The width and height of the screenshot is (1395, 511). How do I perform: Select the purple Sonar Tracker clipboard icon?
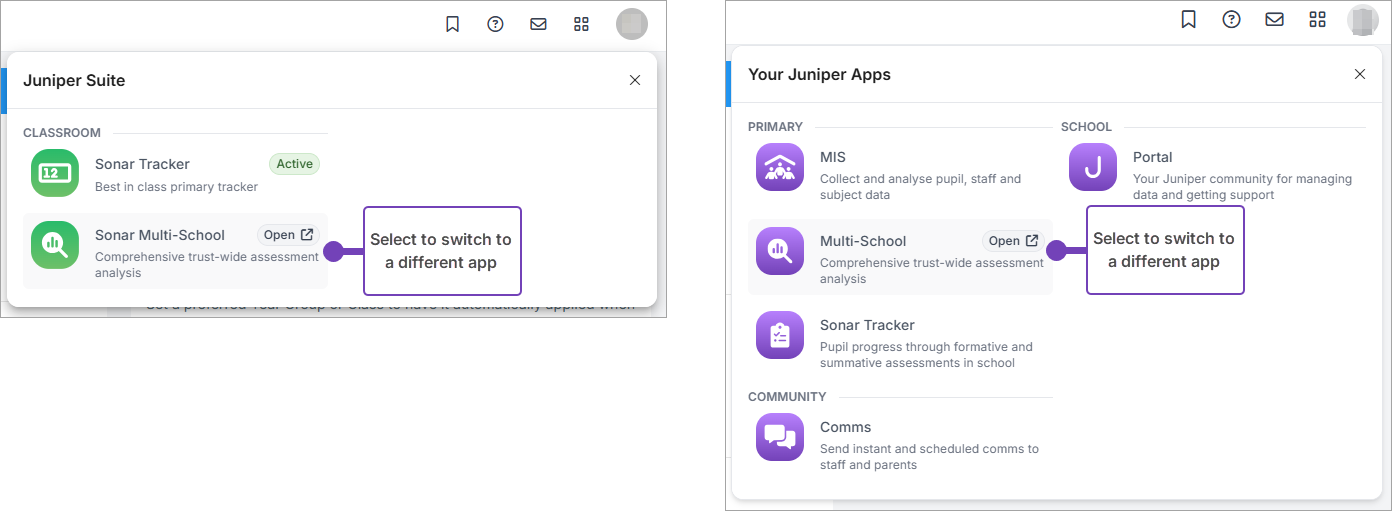[780, 335]
